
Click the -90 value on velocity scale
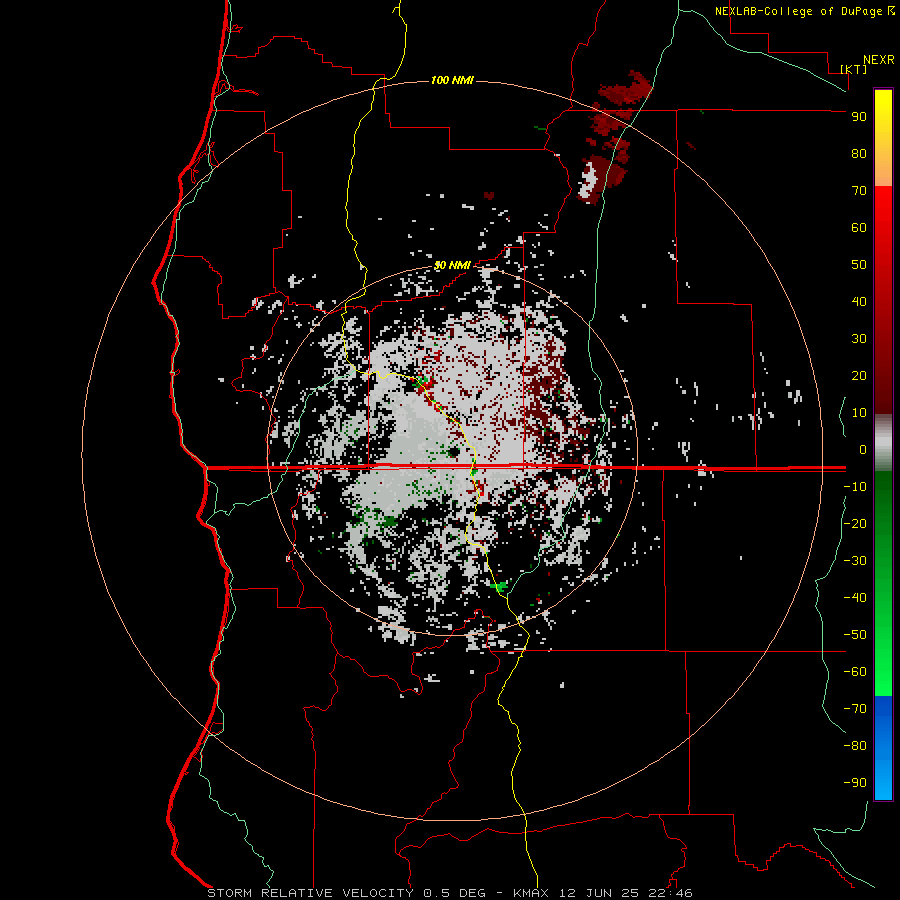(855, 783)
